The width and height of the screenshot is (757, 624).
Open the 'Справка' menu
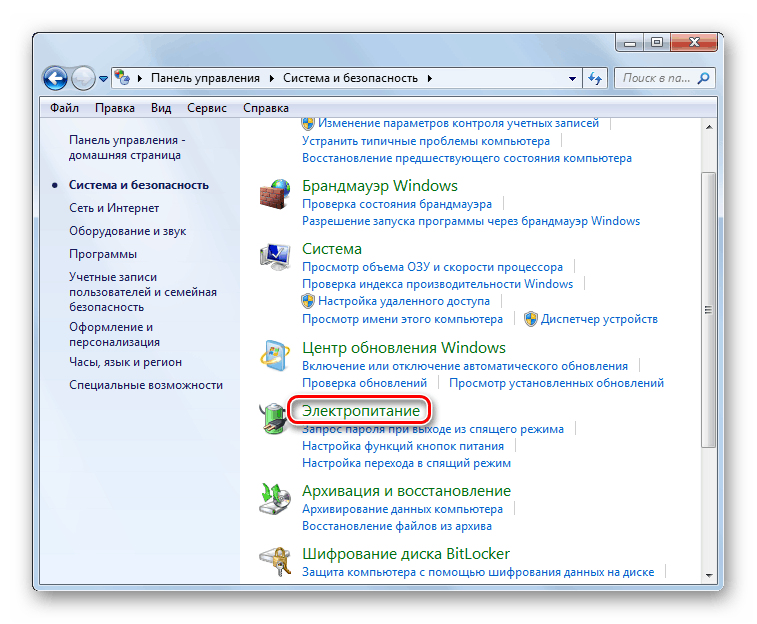coord(266,108)
